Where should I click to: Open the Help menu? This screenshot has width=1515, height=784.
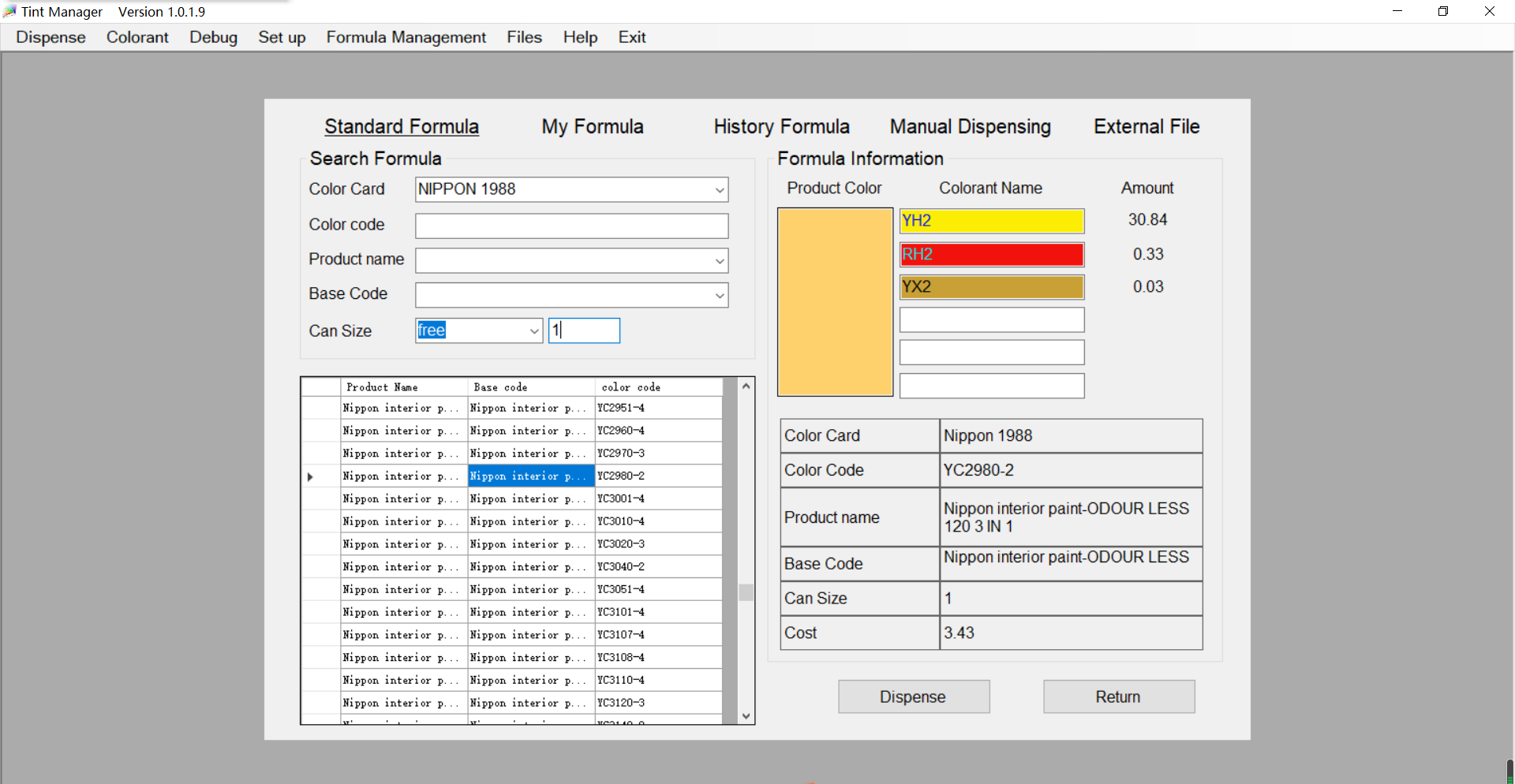point(580,37)
